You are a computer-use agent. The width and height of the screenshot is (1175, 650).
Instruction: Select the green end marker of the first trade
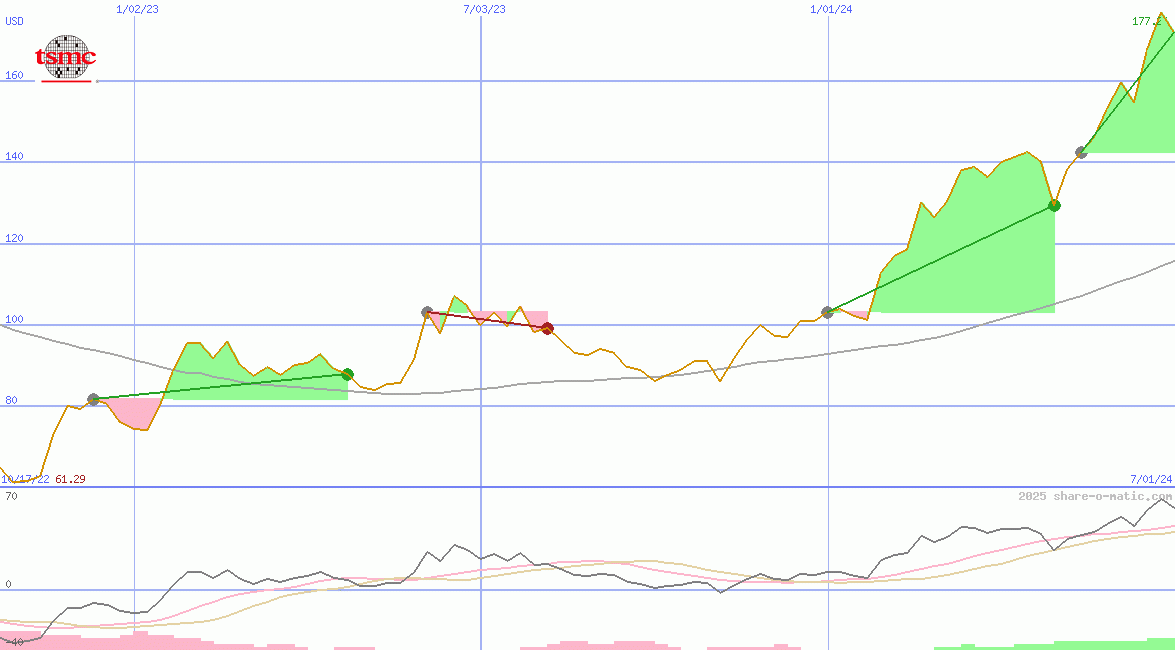tap(347, 374)
